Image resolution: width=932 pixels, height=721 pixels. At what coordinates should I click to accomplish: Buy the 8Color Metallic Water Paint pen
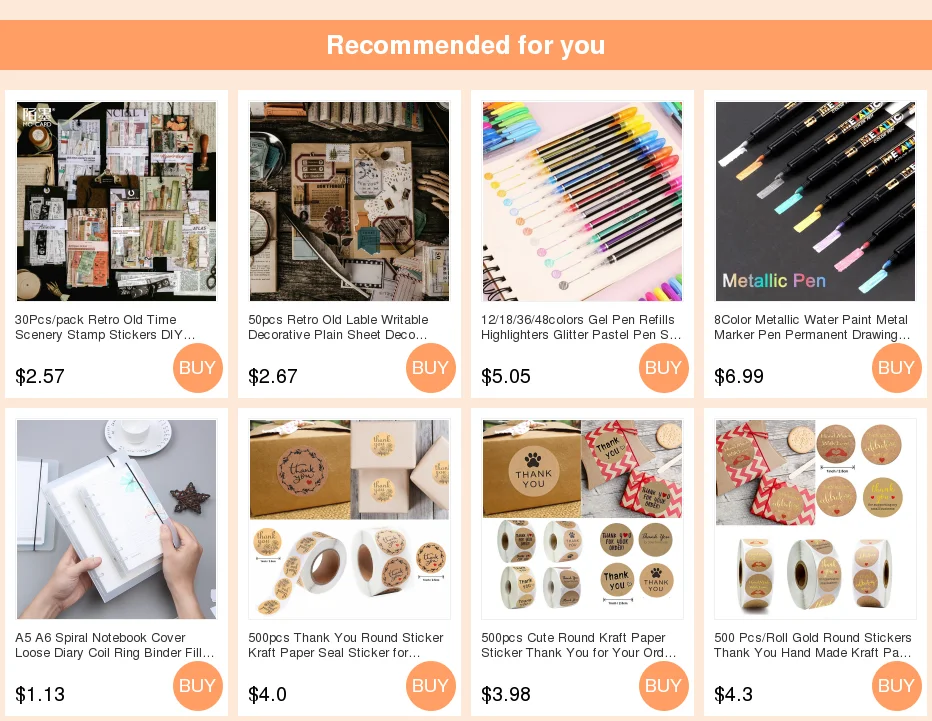(x=897, y=367)
